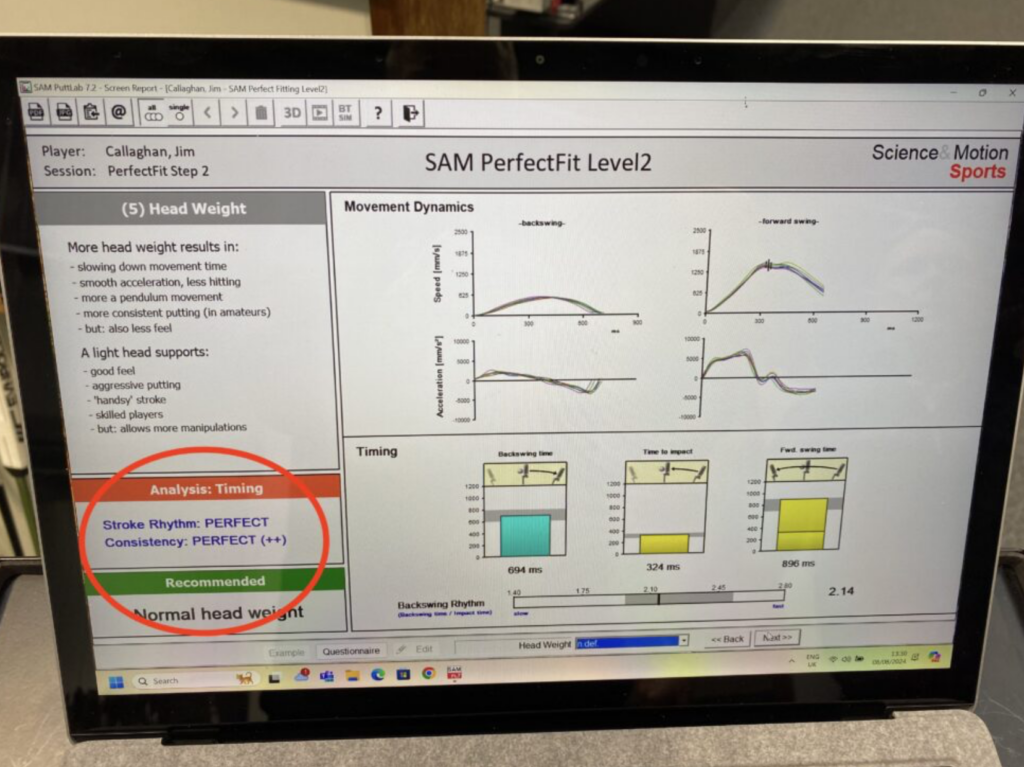Open Microsoft Teams from the taskbar
The height and width of the screenshot is (767, 1024).
(x=327, y=676)
